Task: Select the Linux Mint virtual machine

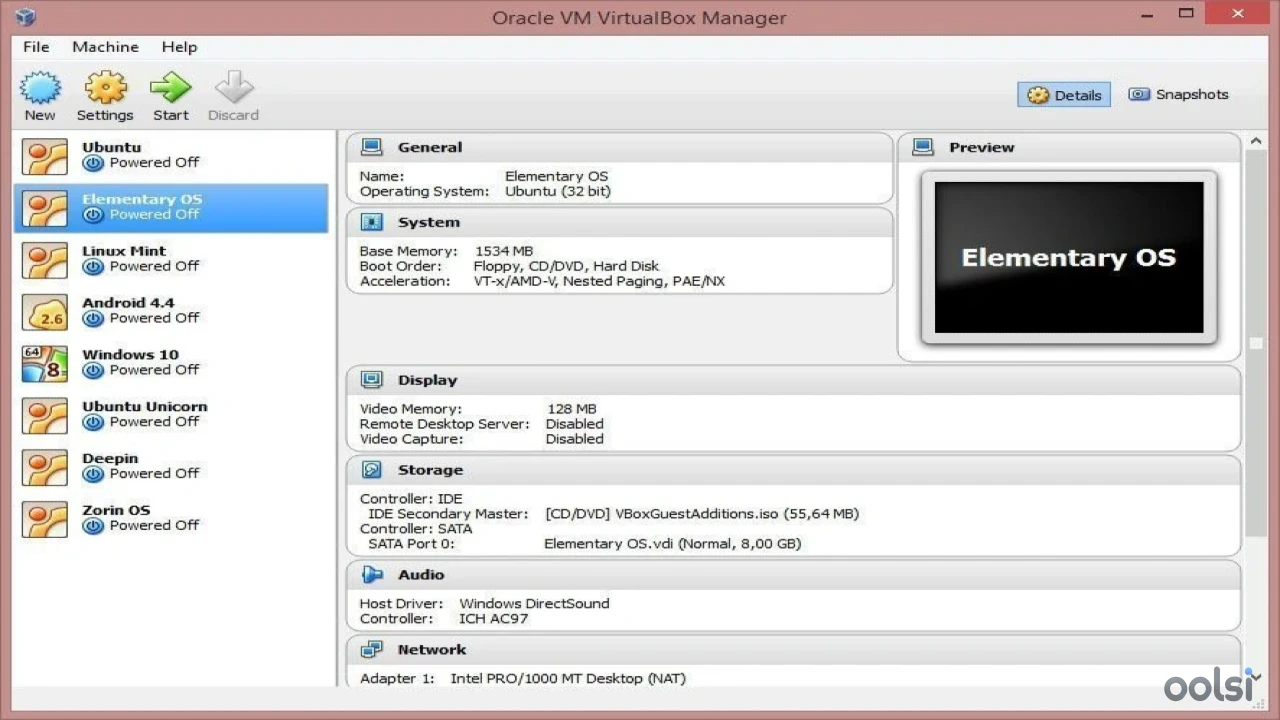Action: [x=171, y=260]
